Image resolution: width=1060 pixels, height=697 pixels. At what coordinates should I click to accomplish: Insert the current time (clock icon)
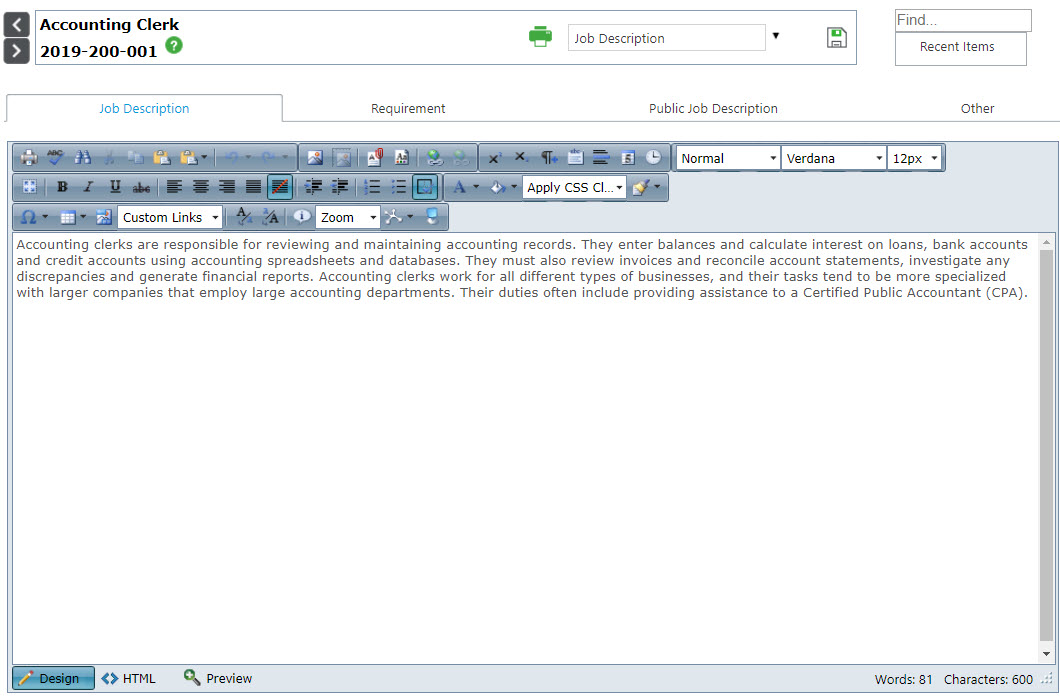point(653,157)
